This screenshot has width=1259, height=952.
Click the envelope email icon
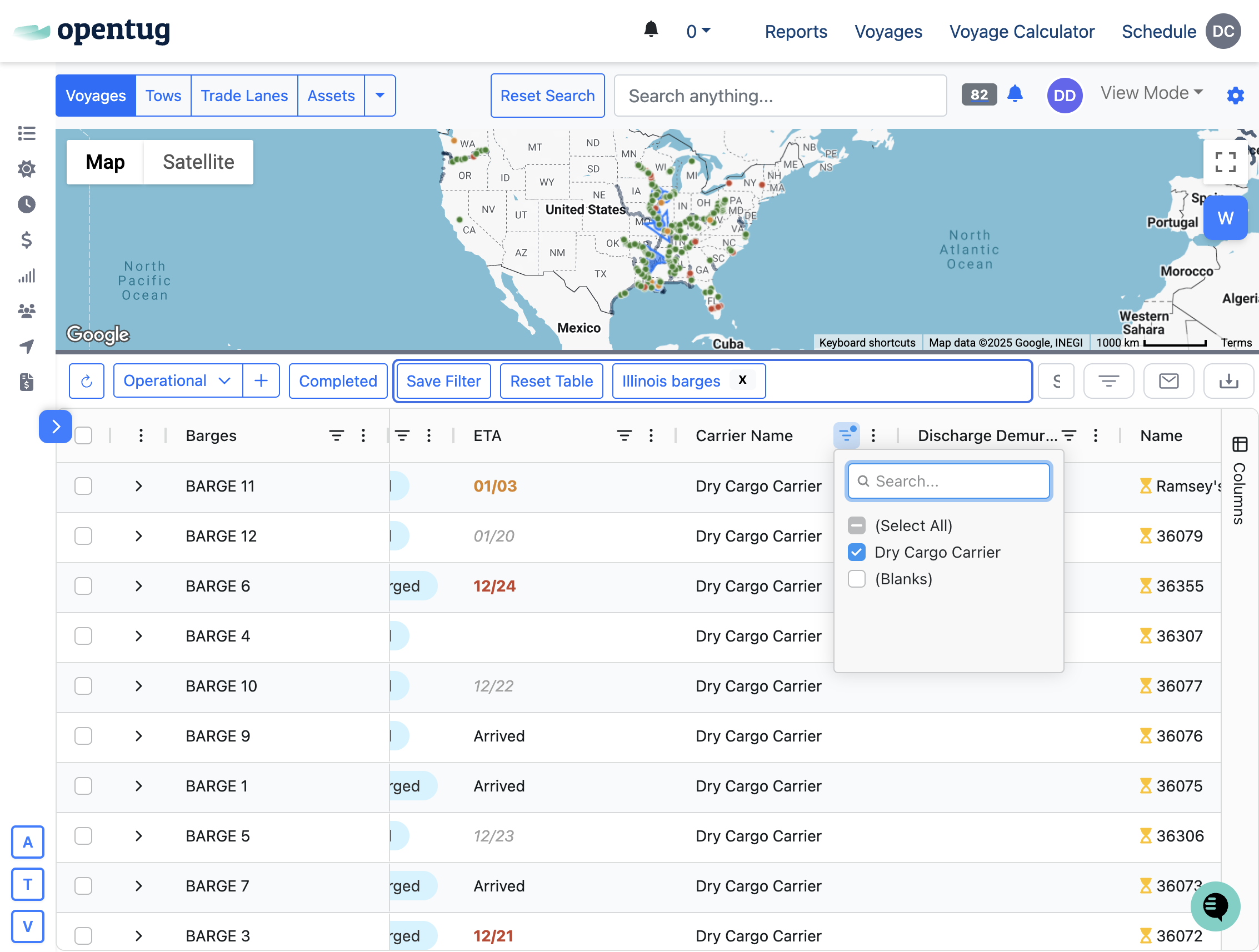click(1168, 380)
